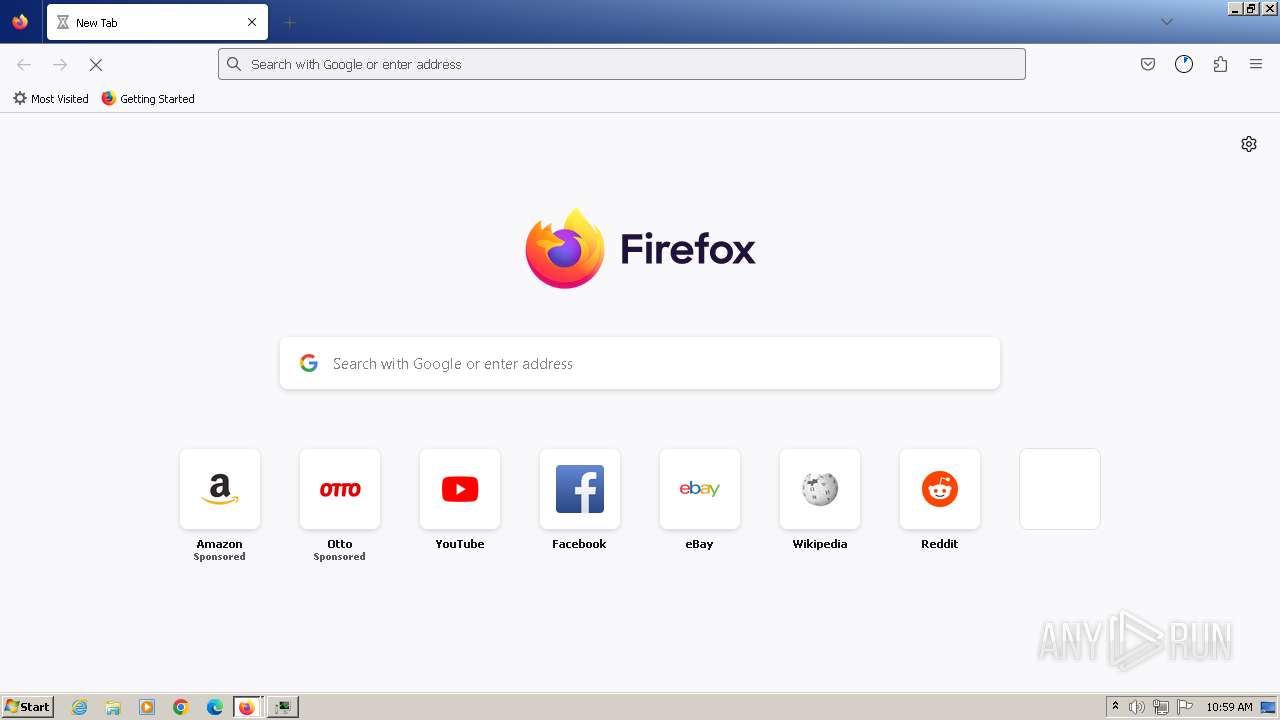Open the Facebook shortcut tile
The image size is (1280, 720).
(x=580, y=489)
